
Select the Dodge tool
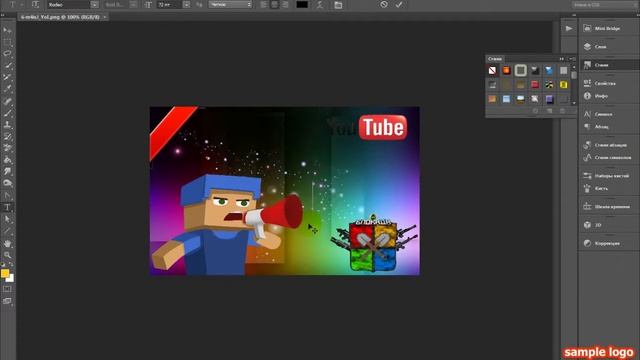tap(7, 183)
